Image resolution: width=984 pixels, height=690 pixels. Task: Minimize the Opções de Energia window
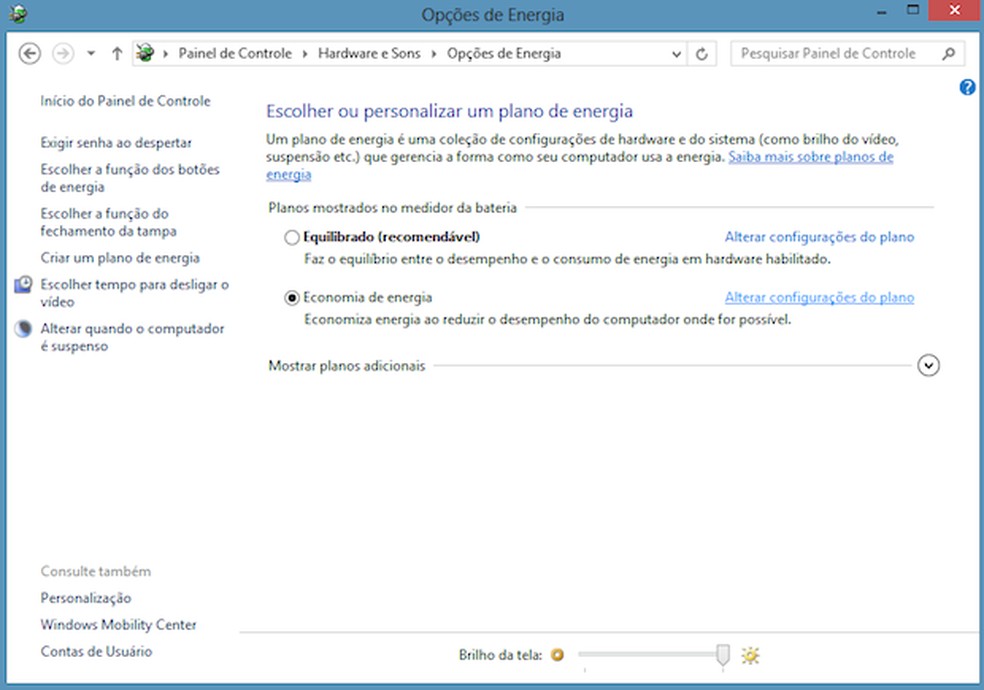click(882, 13)
